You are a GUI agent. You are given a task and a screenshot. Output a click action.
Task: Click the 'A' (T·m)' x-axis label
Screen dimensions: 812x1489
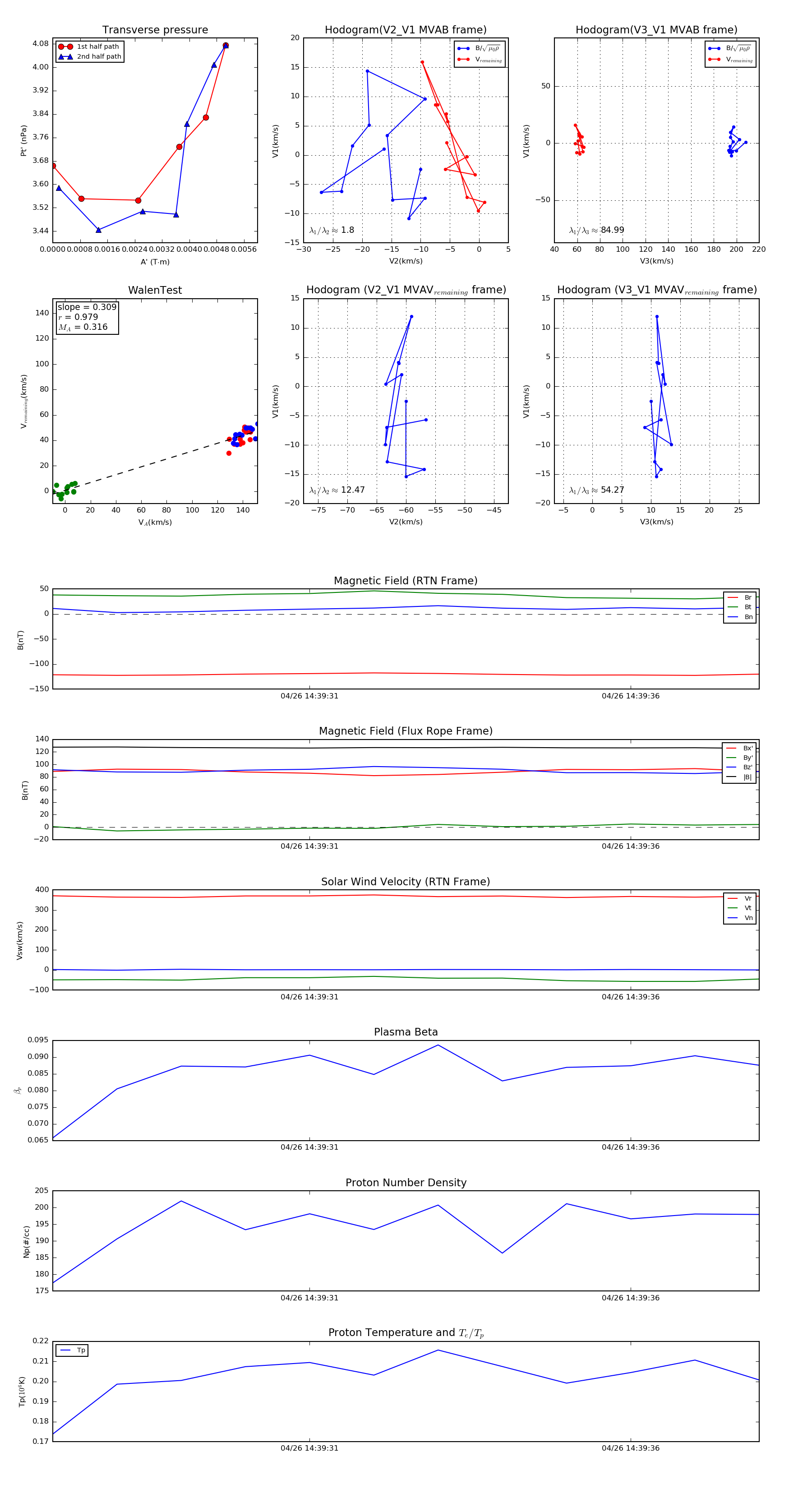(x=155, y=262)
